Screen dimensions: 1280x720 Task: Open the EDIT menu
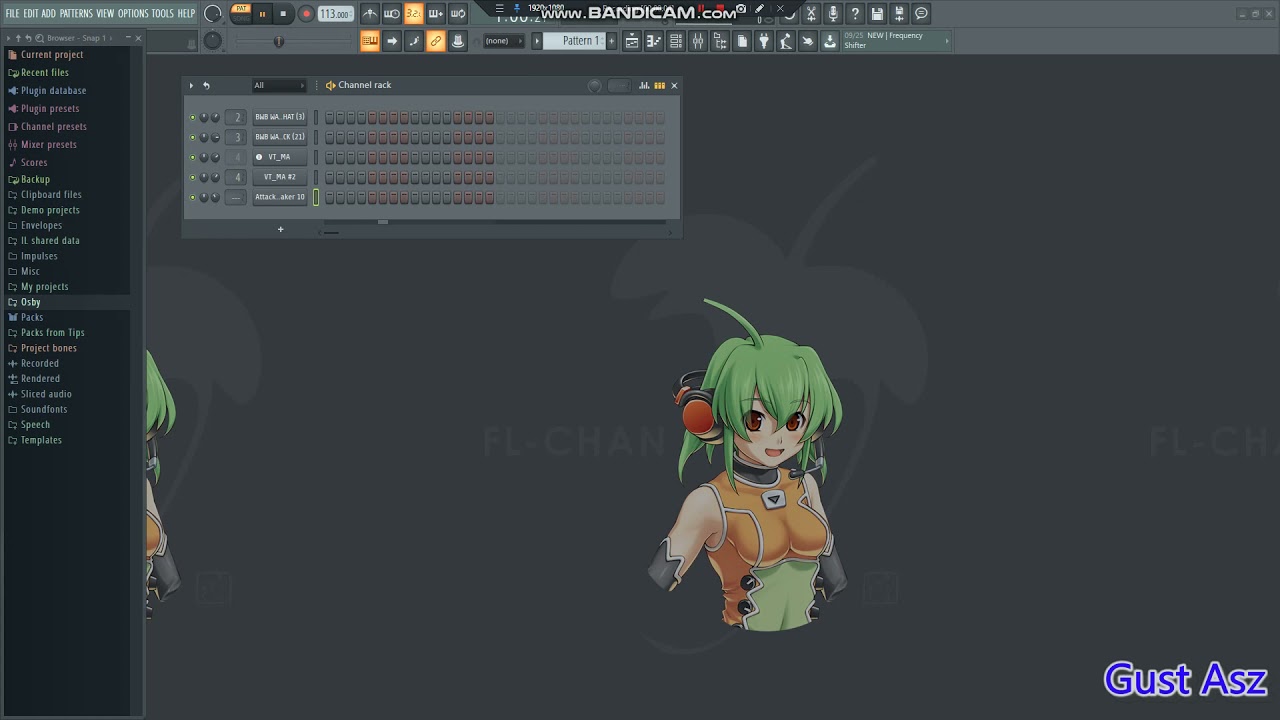click(31, 14)
